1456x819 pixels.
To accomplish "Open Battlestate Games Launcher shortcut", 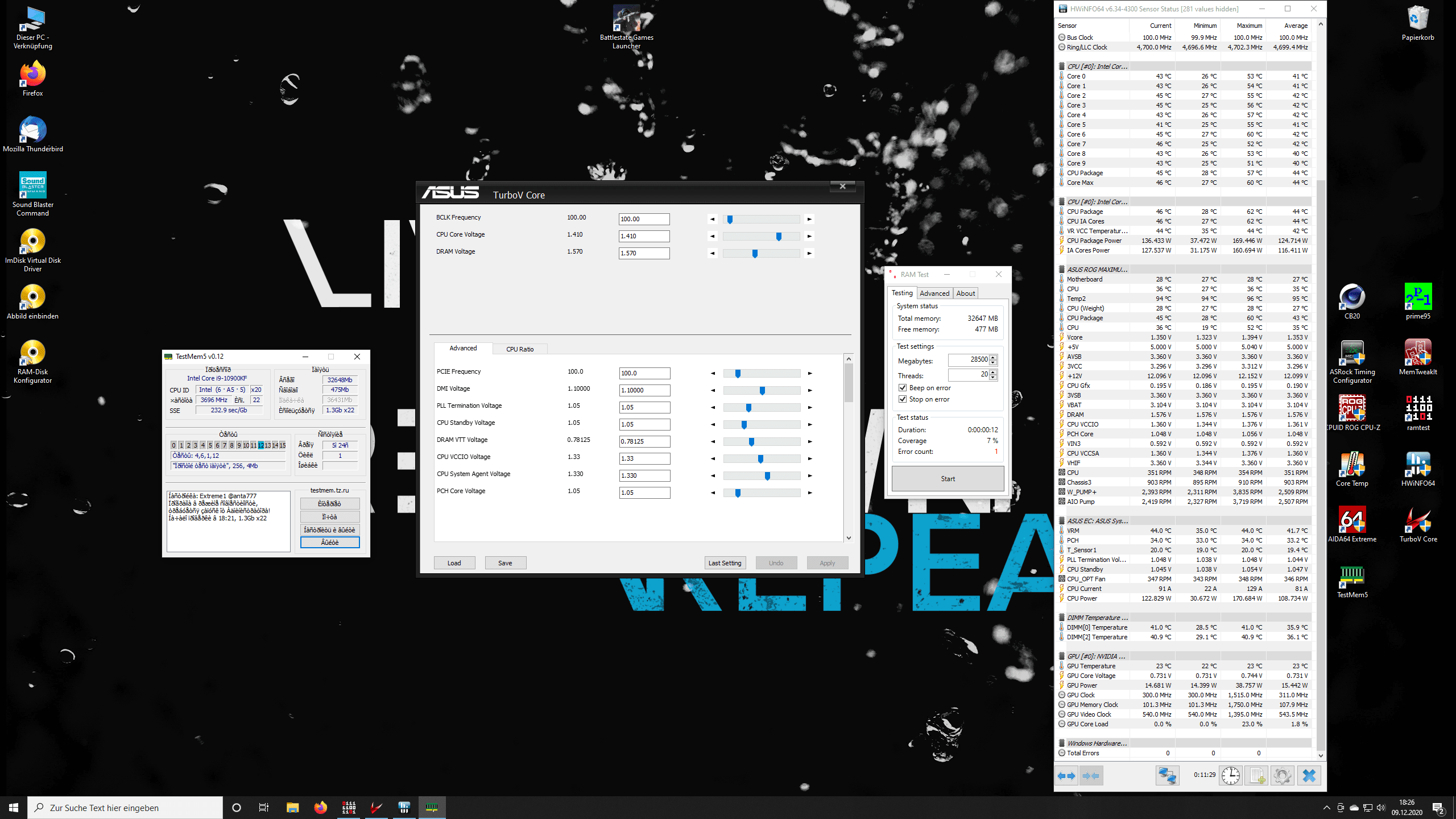I will tap(626, 27).
